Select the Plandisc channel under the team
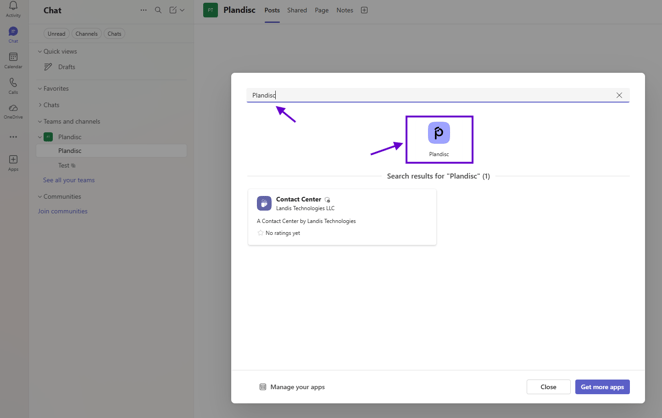The height and width of the screenshot is (418, 662). (x=111, y=151)
